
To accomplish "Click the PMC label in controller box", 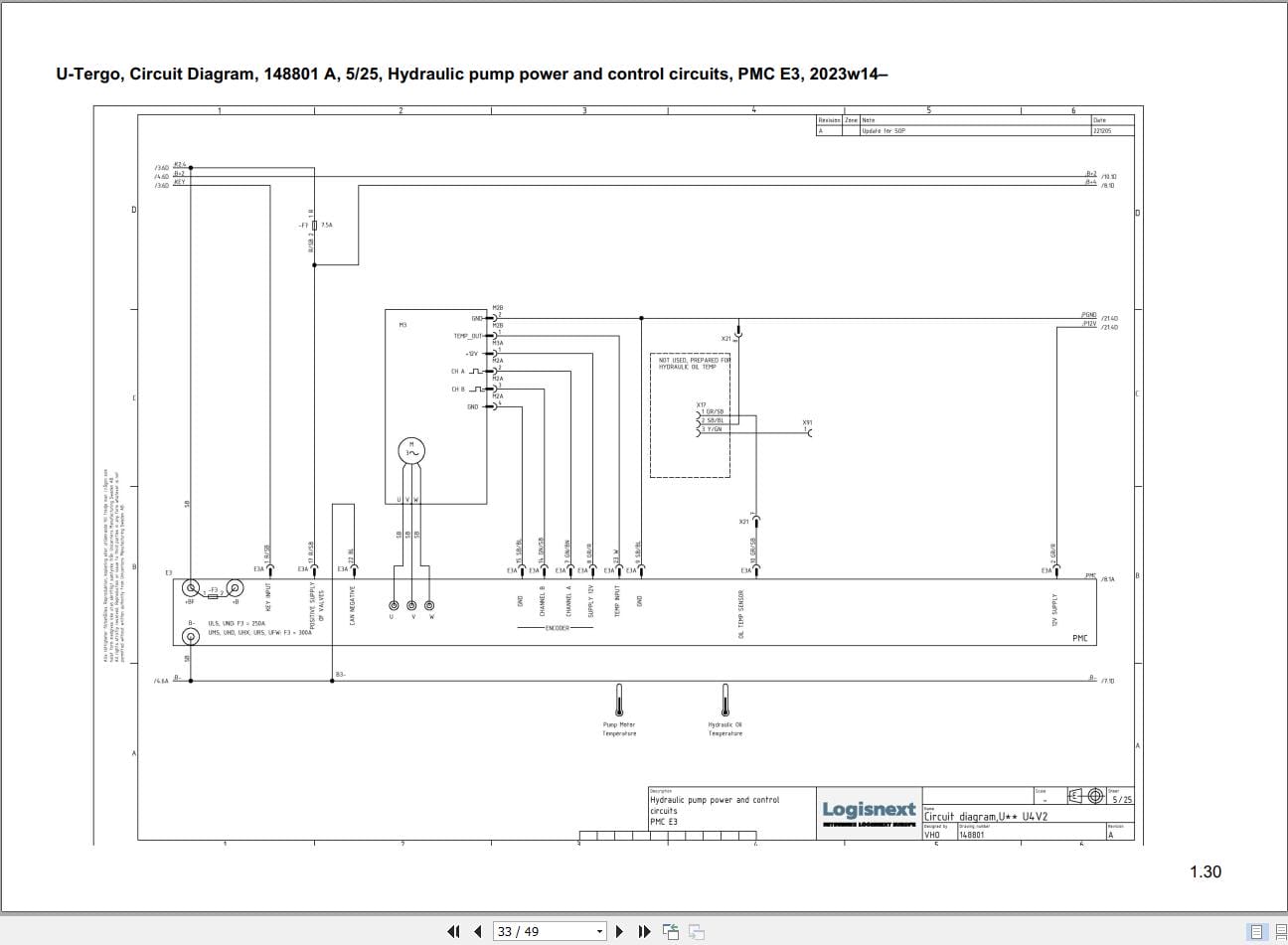I will point(1080,638).
